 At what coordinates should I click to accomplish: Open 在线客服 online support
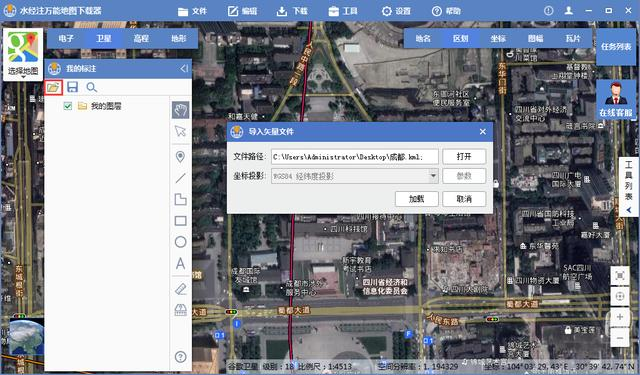pyautogui.click(x=616, y=99)
